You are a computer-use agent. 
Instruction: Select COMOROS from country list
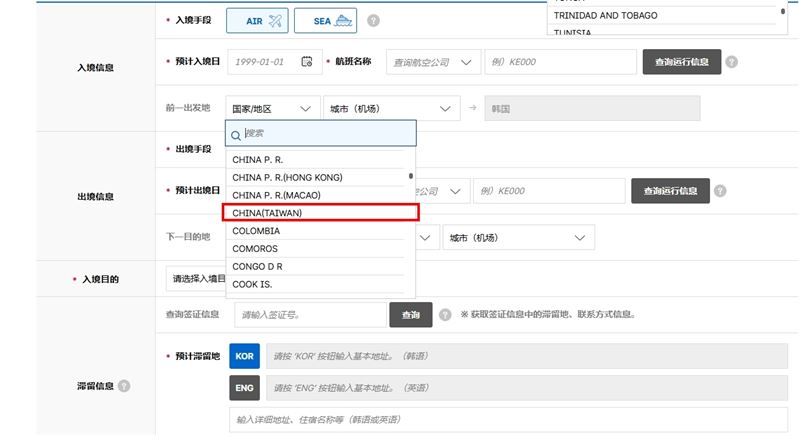(x=316, y=249)
